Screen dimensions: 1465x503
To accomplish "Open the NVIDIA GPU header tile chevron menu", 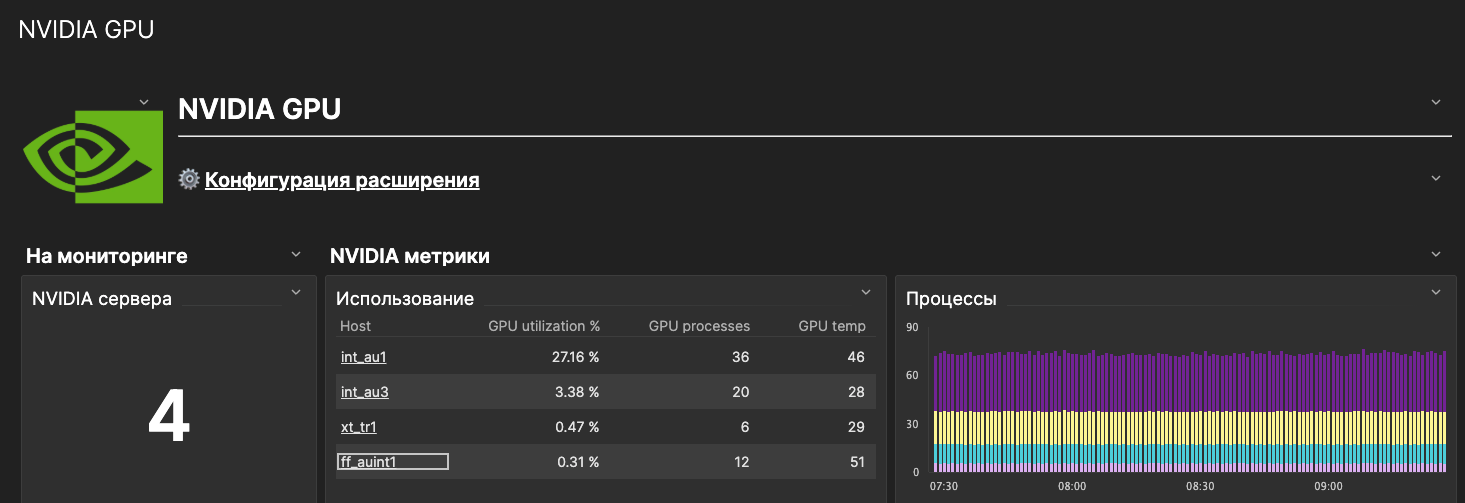I will coord(1436,102).
